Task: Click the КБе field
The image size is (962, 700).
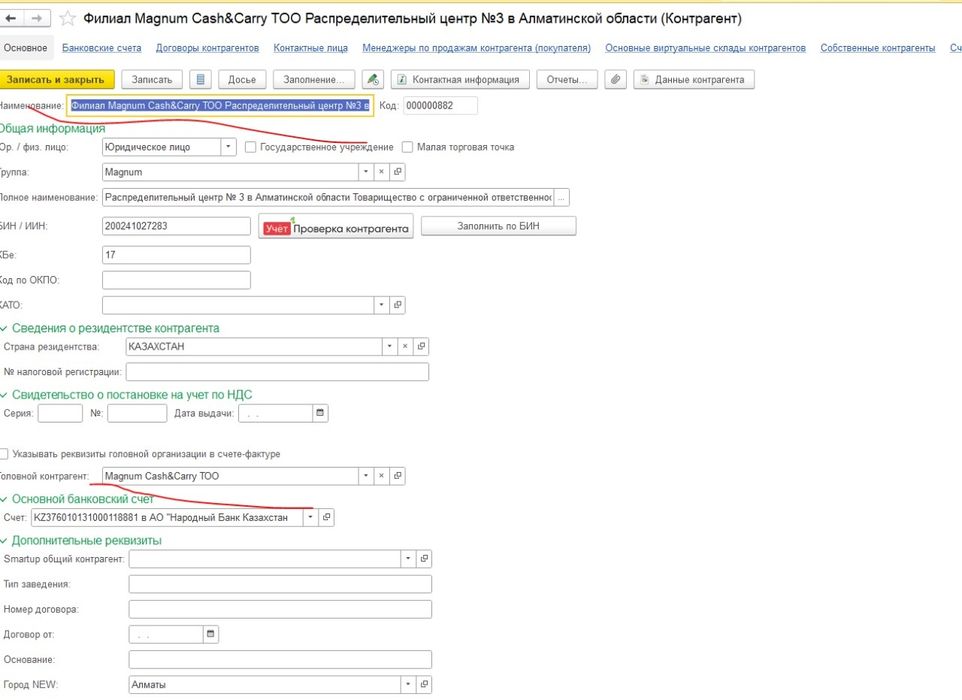Action: pyautogui.click(x=176, y=255)
